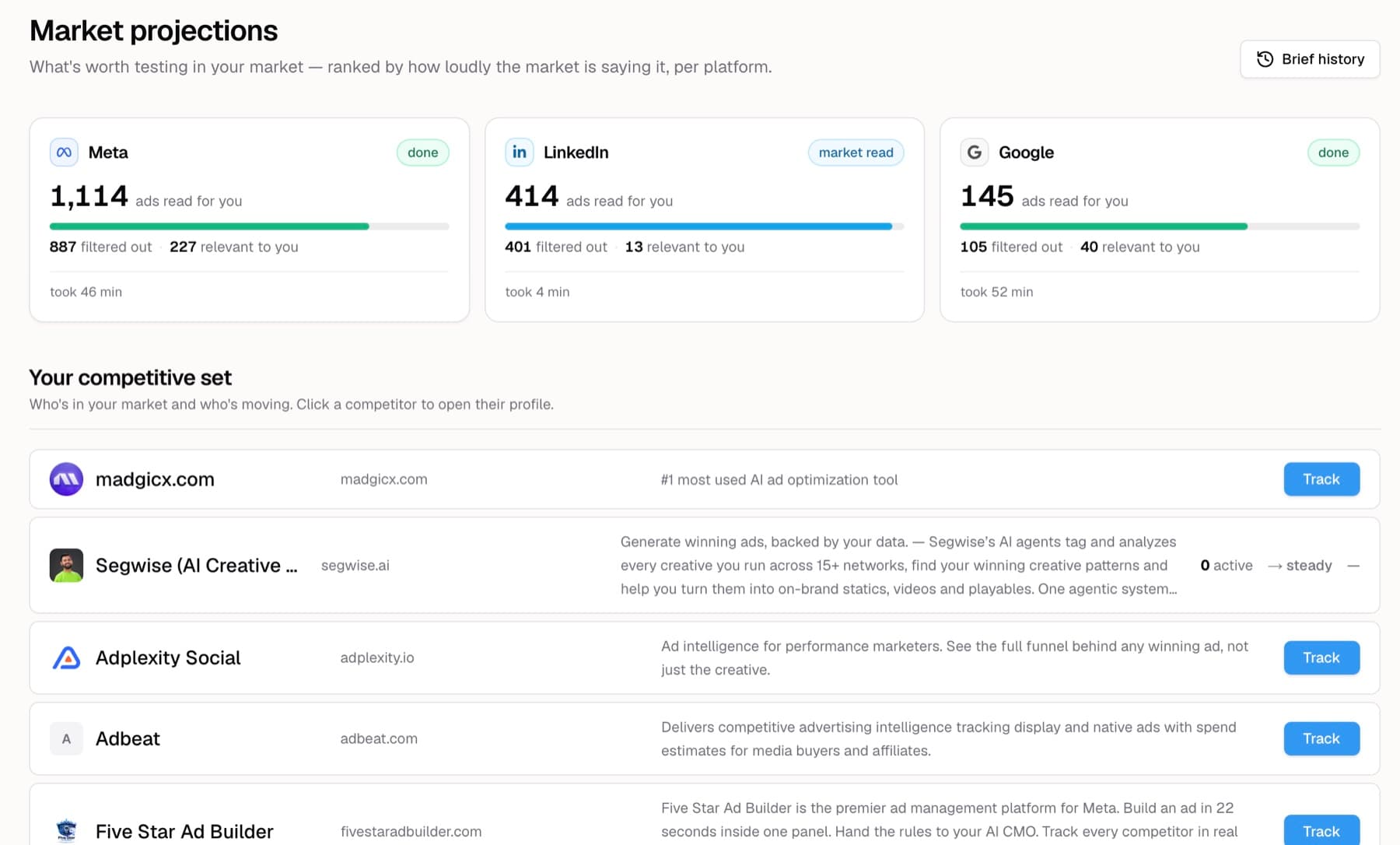Click the fivestaradbuilder.com domain text

[x=411, y=832]
